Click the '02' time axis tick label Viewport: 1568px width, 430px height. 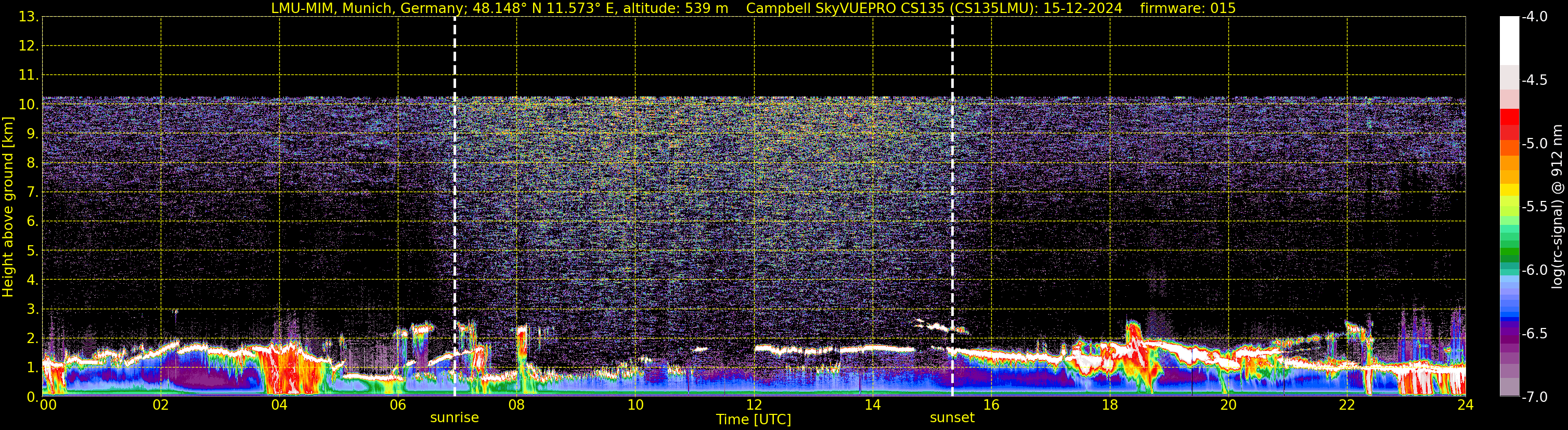[161, 404]
